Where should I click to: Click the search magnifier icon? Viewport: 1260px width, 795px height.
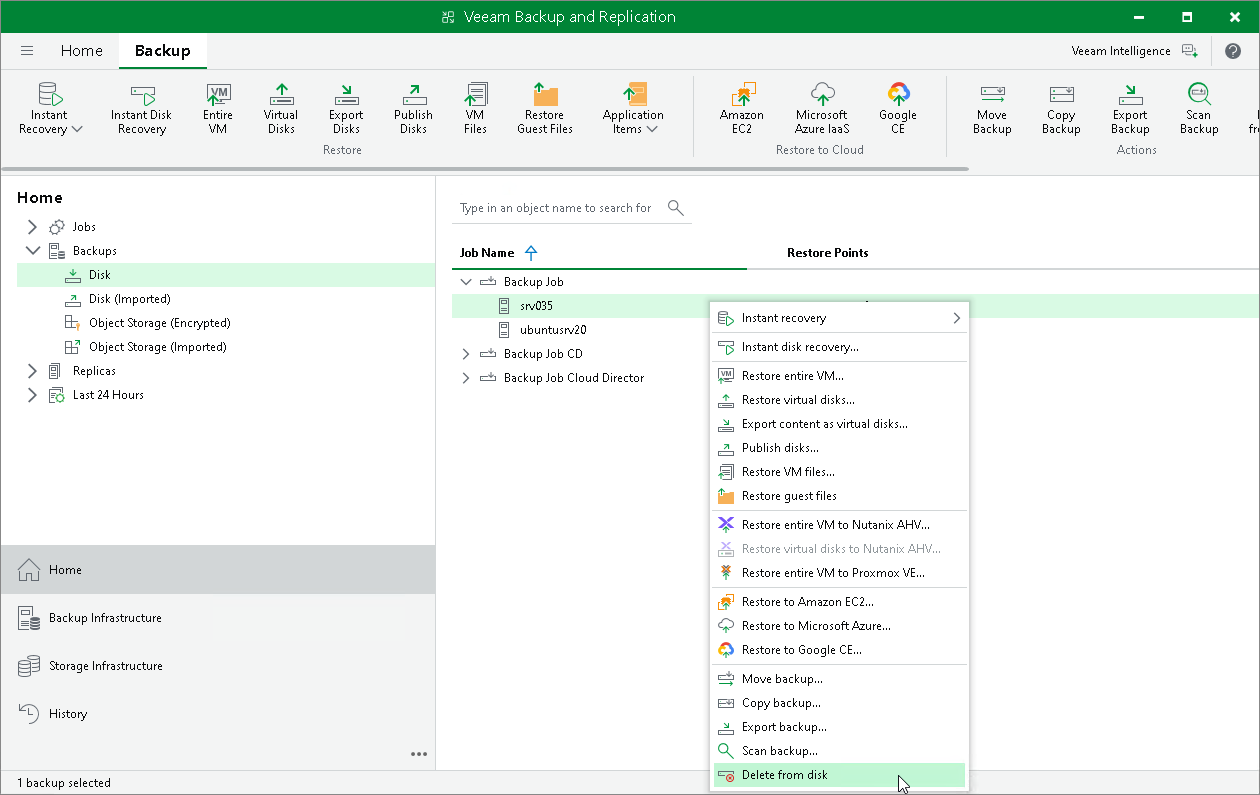pos(676,208)
